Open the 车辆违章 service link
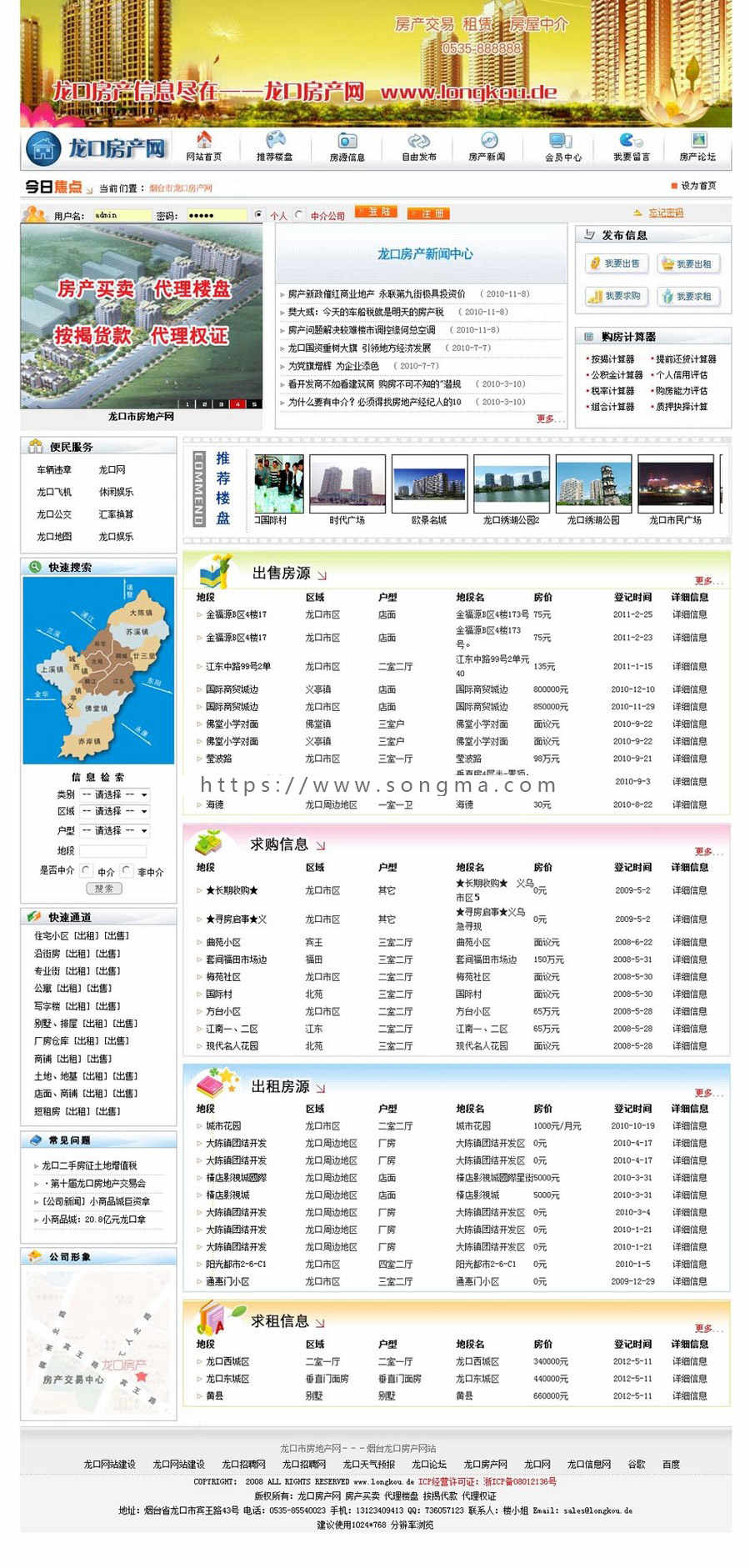Screen dimensions: 750x1568 (54, 469)
